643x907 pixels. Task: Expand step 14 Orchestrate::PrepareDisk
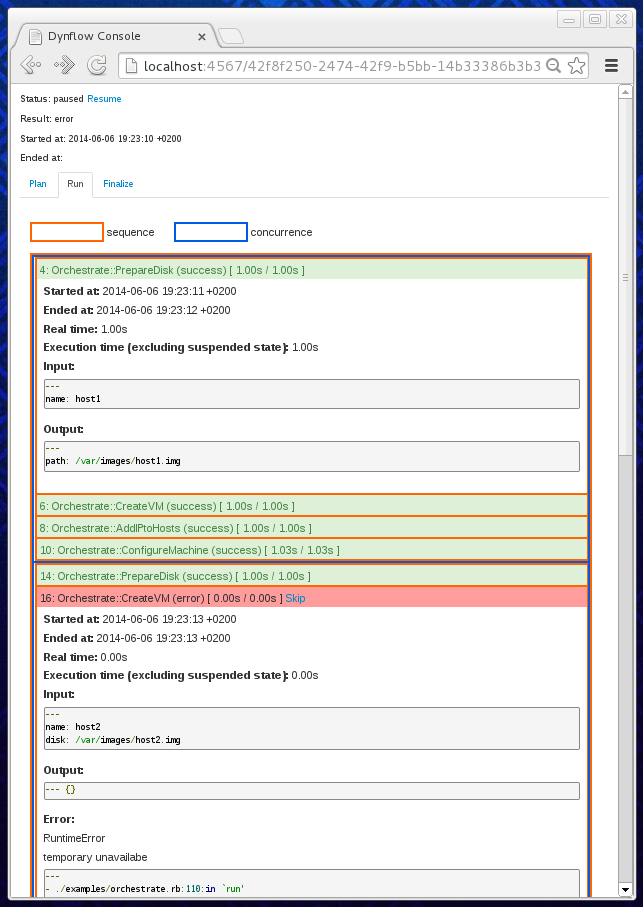[312, 576]
